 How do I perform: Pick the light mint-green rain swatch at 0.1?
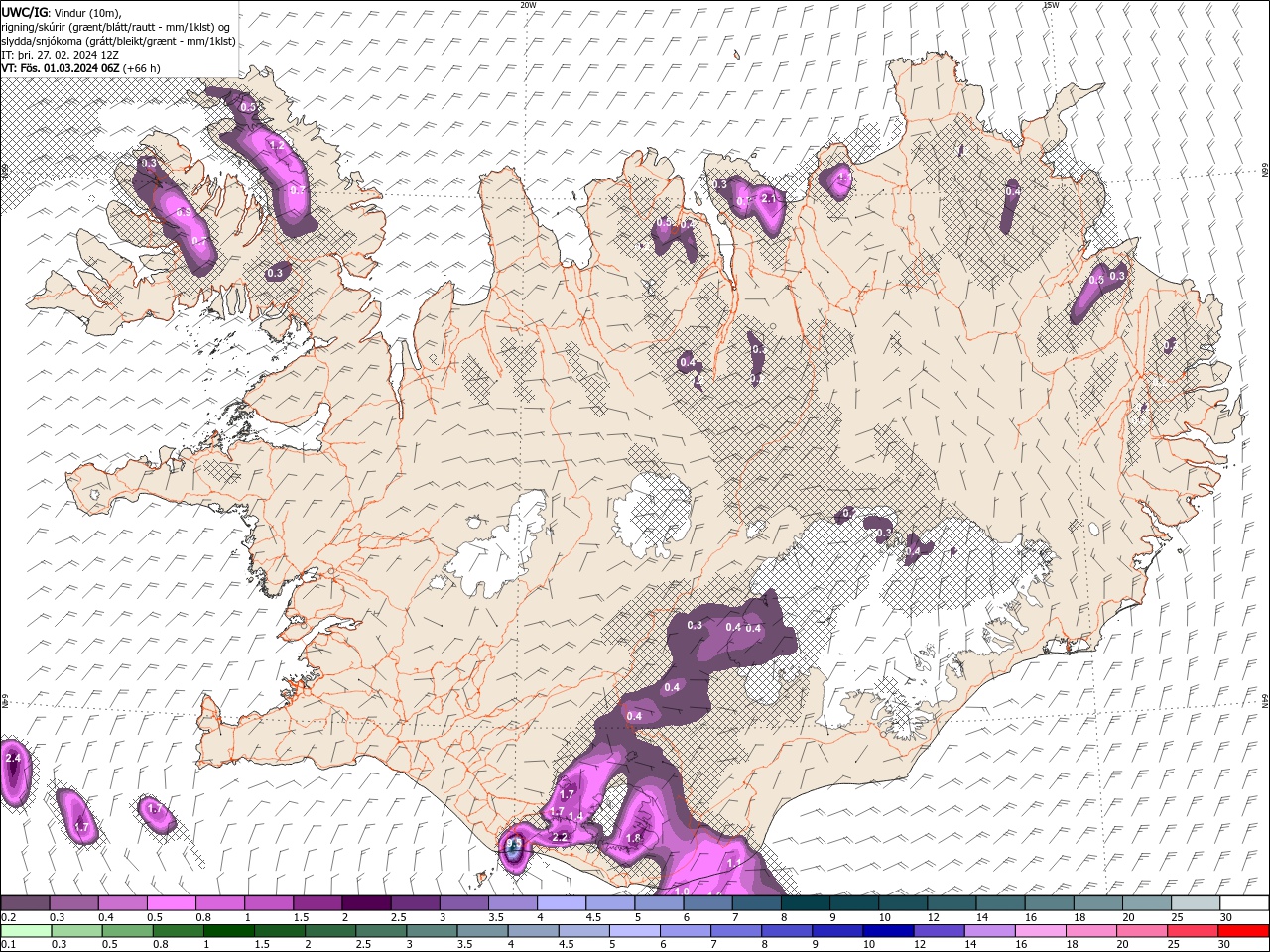(26, 931)
